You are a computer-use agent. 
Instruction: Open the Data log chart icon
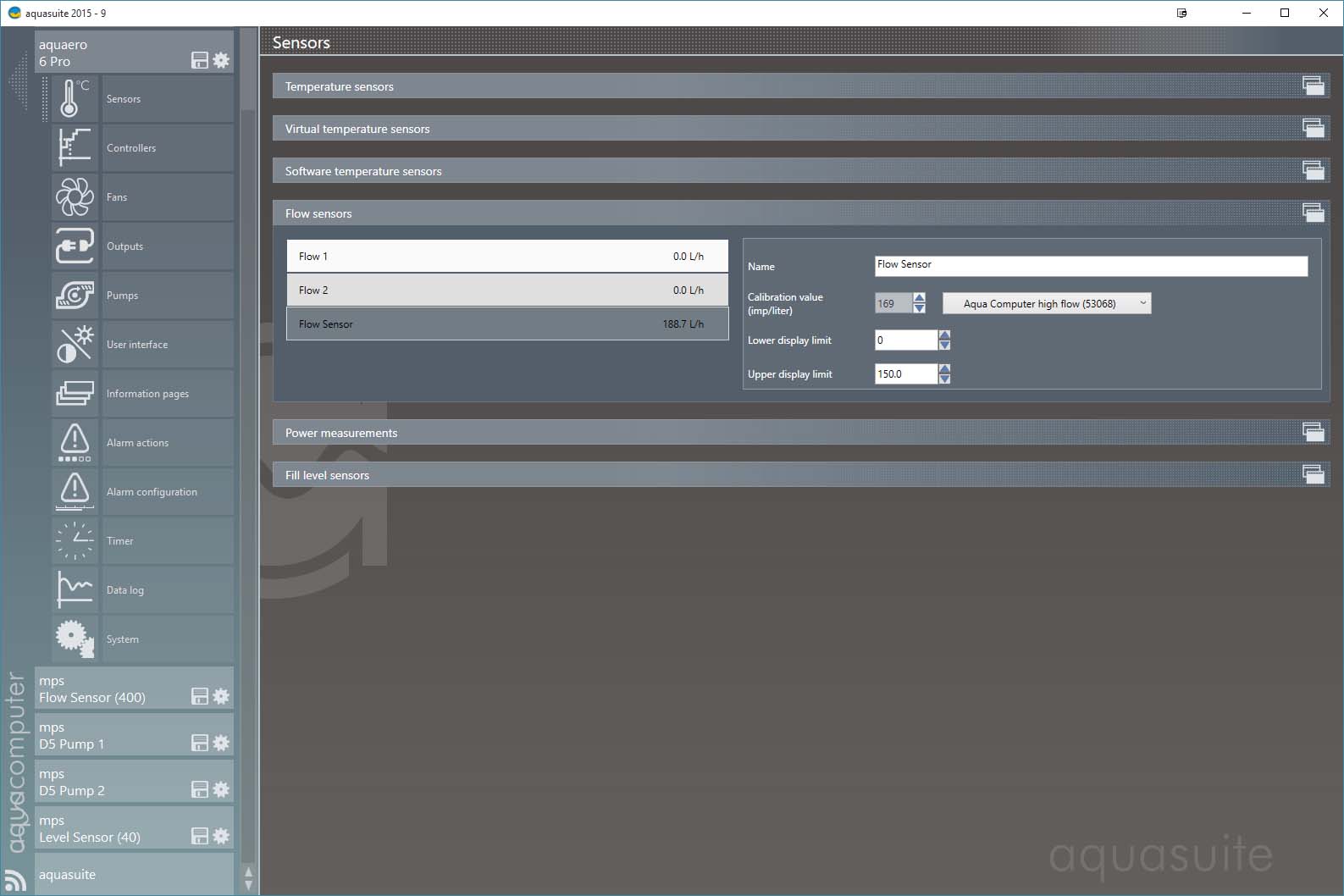[75, 590]
